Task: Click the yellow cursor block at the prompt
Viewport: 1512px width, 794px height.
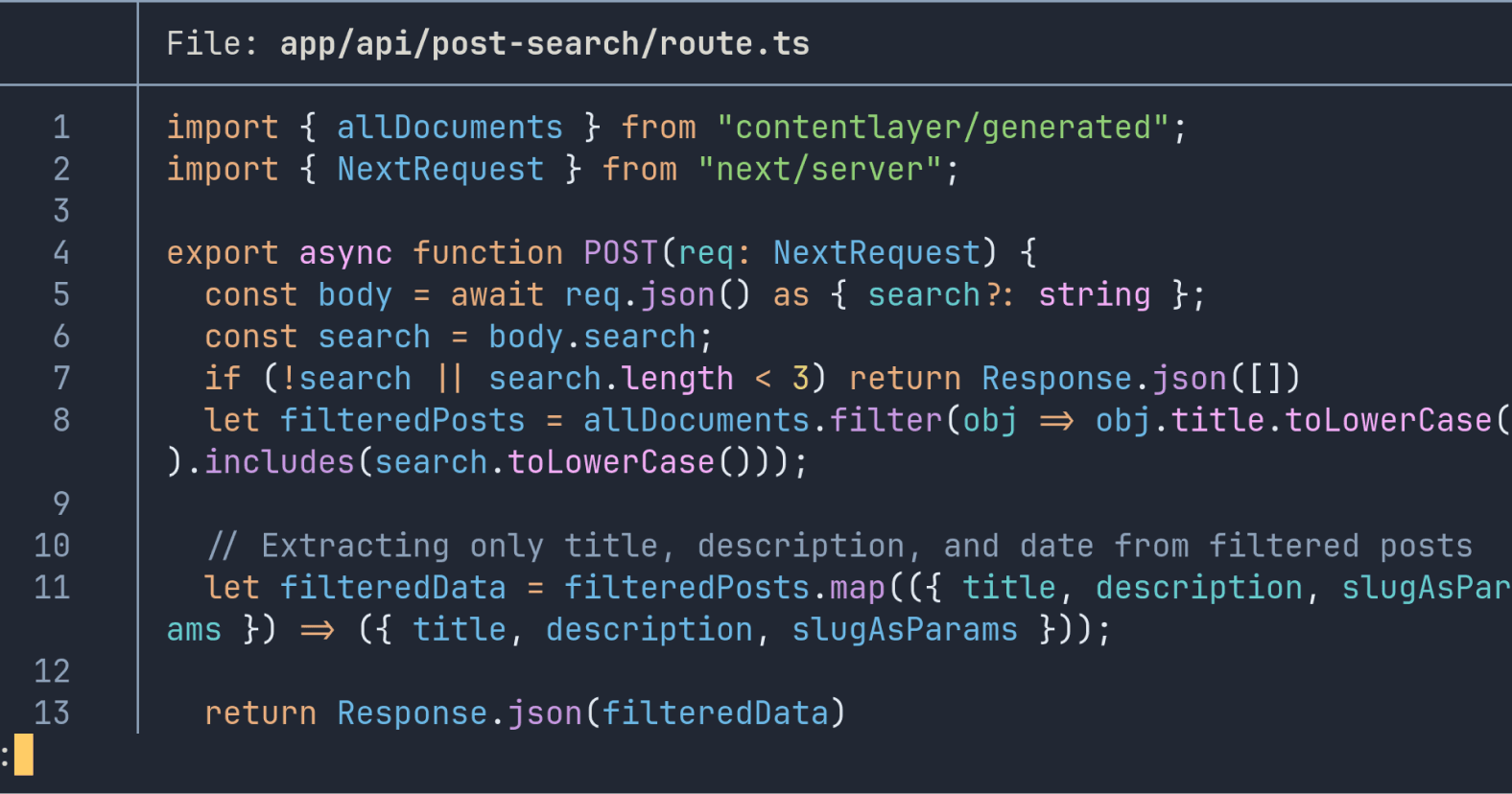Action: point(24,755)
